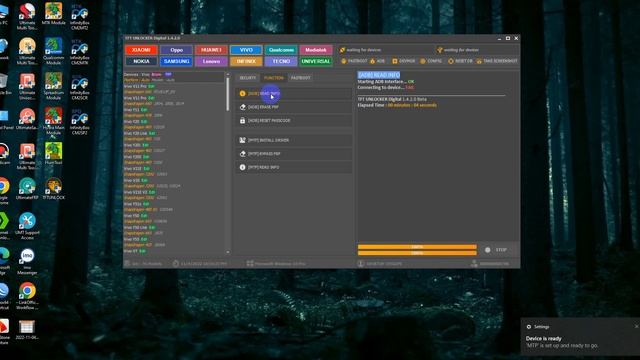
Task: Click the FASTBOOT toolbar icon
Action: coord(343,61)
